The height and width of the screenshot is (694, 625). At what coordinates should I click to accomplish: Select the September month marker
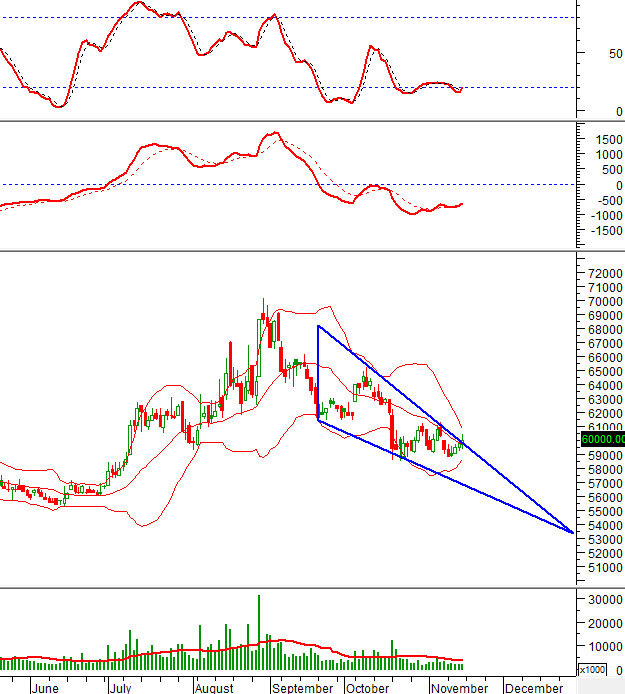click(x=301, y=688)
